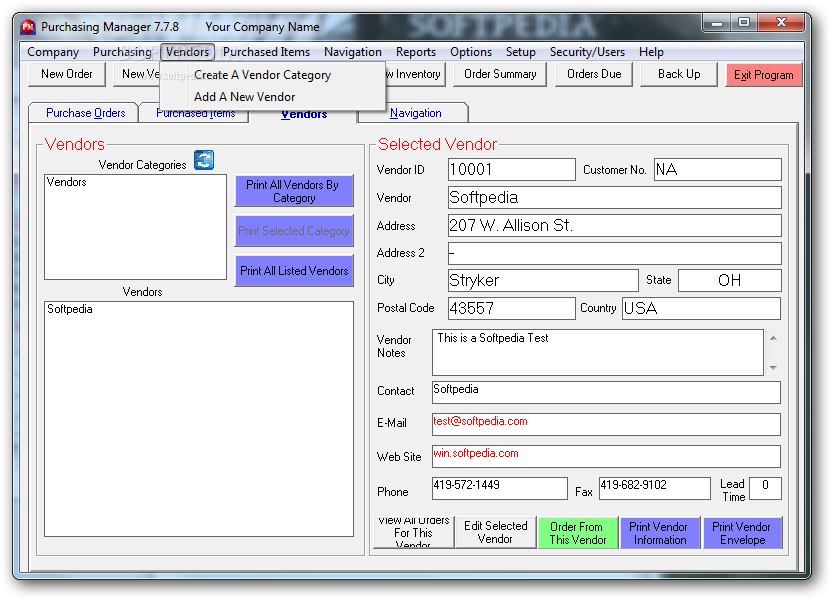Click the Address field
Viewport: 832px width, 600px height.
tap(614, 225)
